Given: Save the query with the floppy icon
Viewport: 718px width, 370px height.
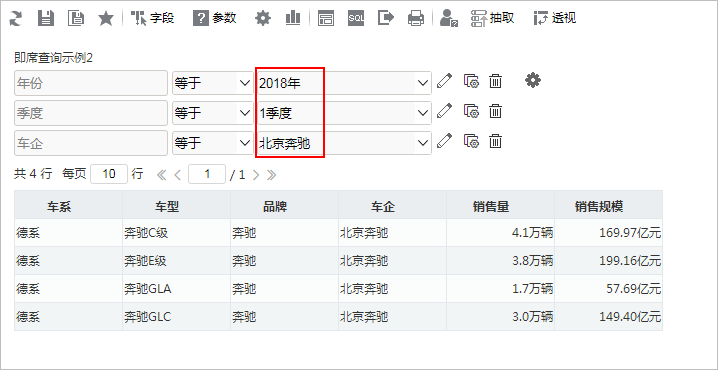Looking at the screenshot, I should (45, 18).
